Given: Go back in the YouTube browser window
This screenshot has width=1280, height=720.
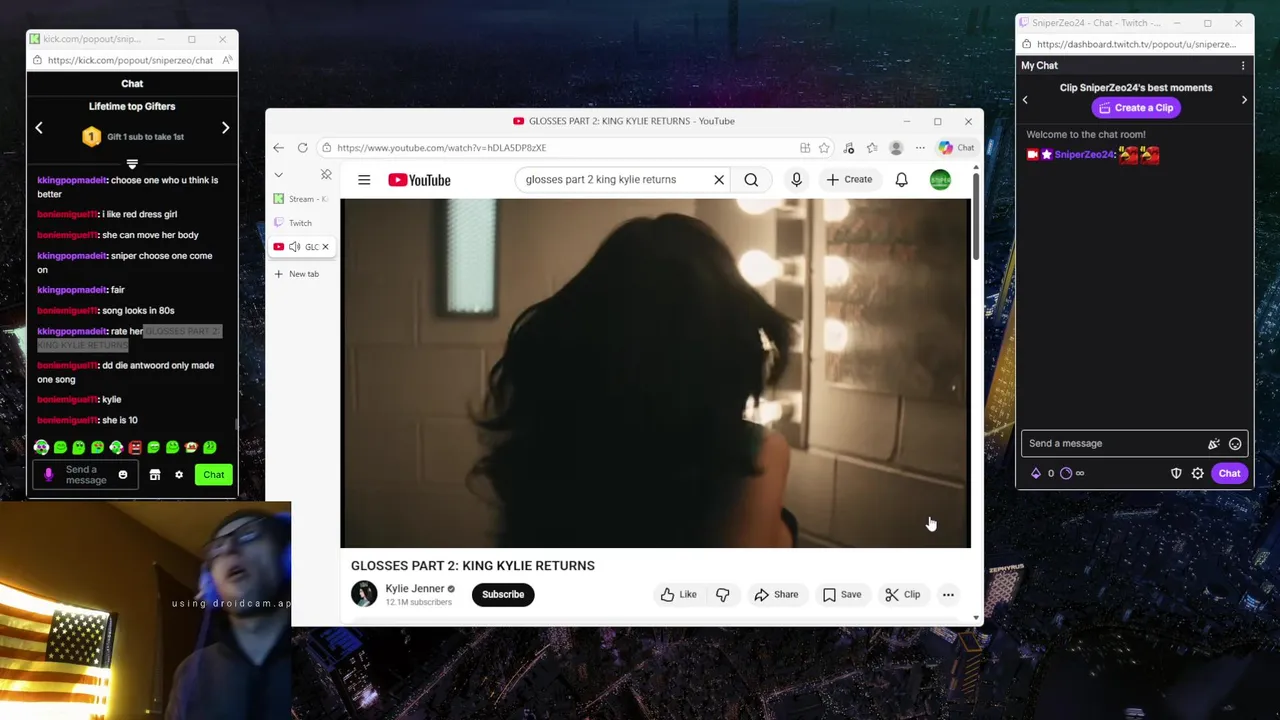Looking at the screenshot, I should (278, 148).
